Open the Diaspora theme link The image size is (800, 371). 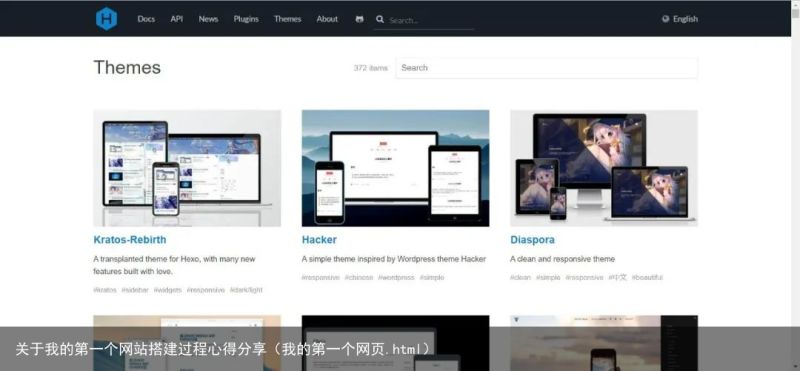(x=532, y=239)
